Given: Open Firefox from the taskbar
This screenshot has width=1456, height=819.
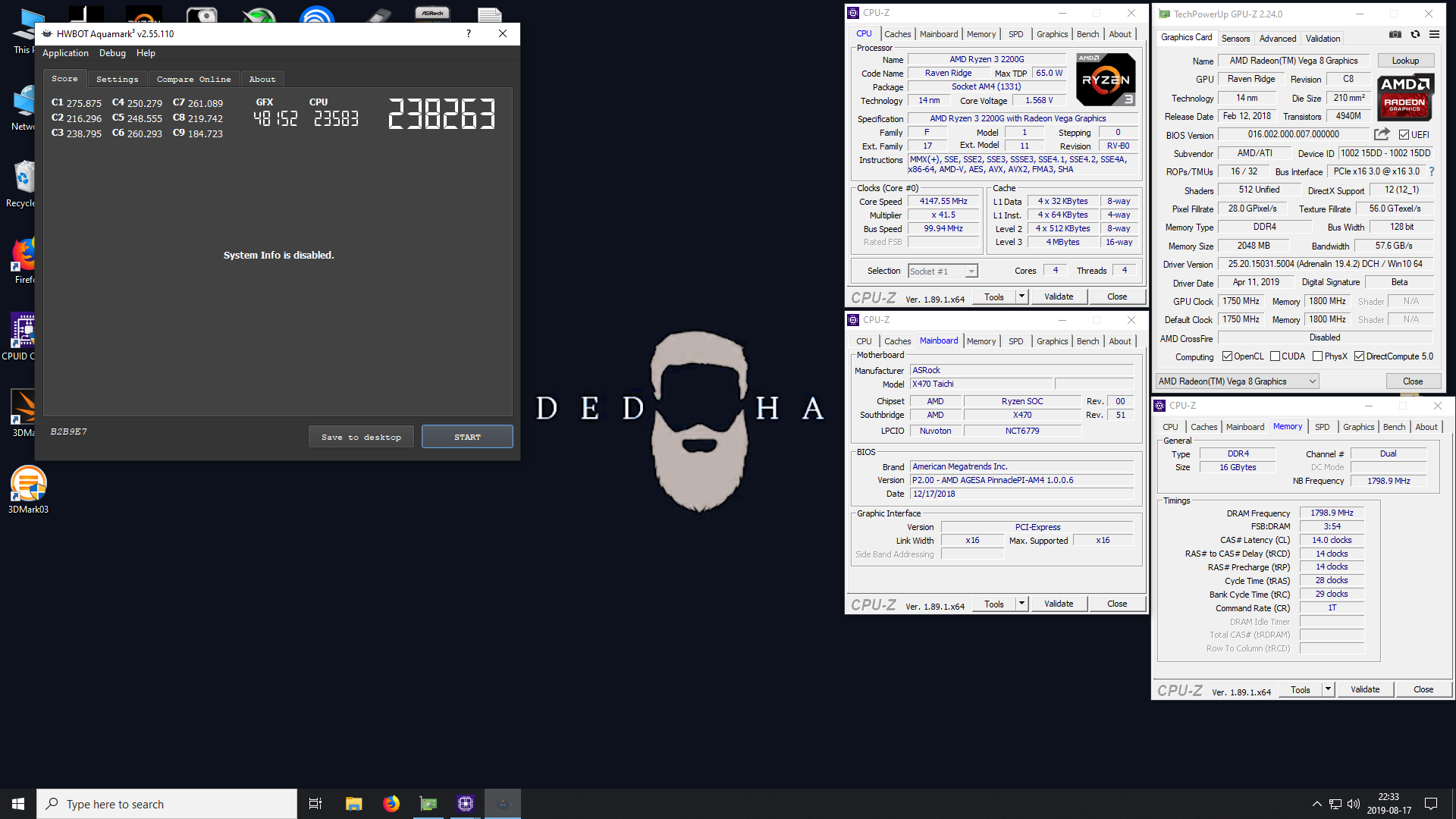Looking at the screenshot, I should pyautogui.click(x=391, y=804).
